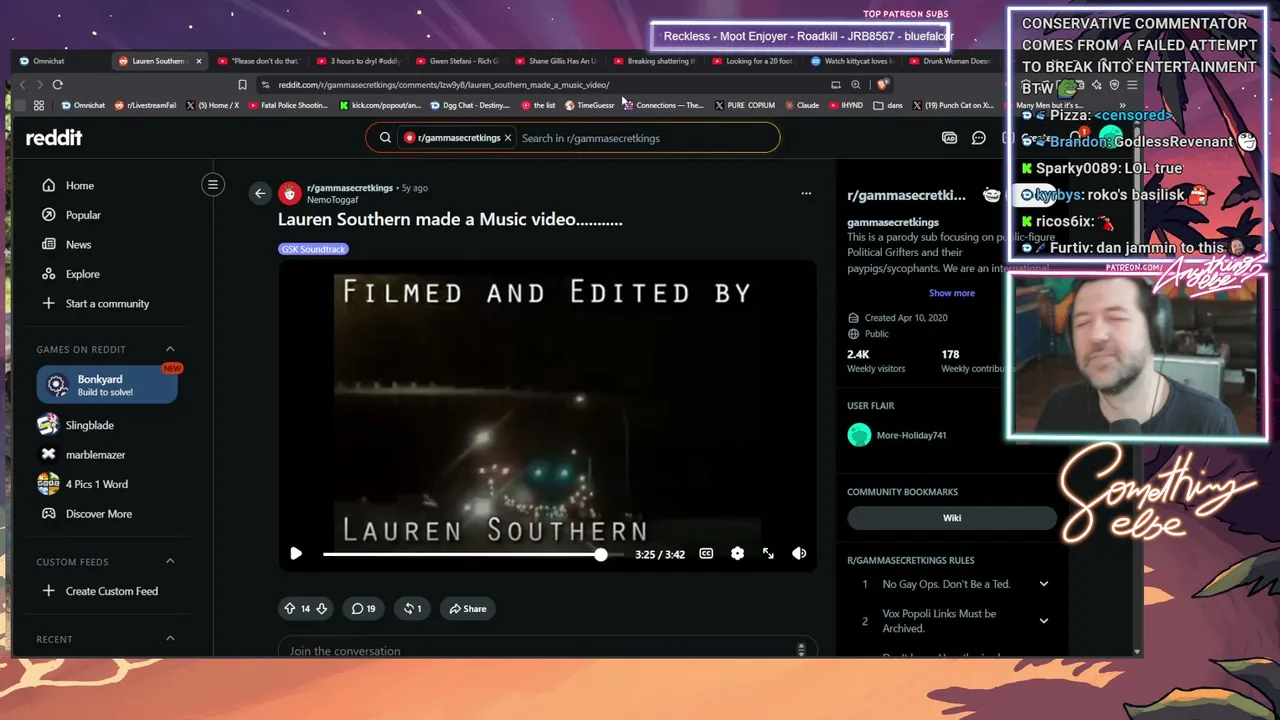Collapse the left navigation sidebar
Screen dimensions: 1280x720
212,185
